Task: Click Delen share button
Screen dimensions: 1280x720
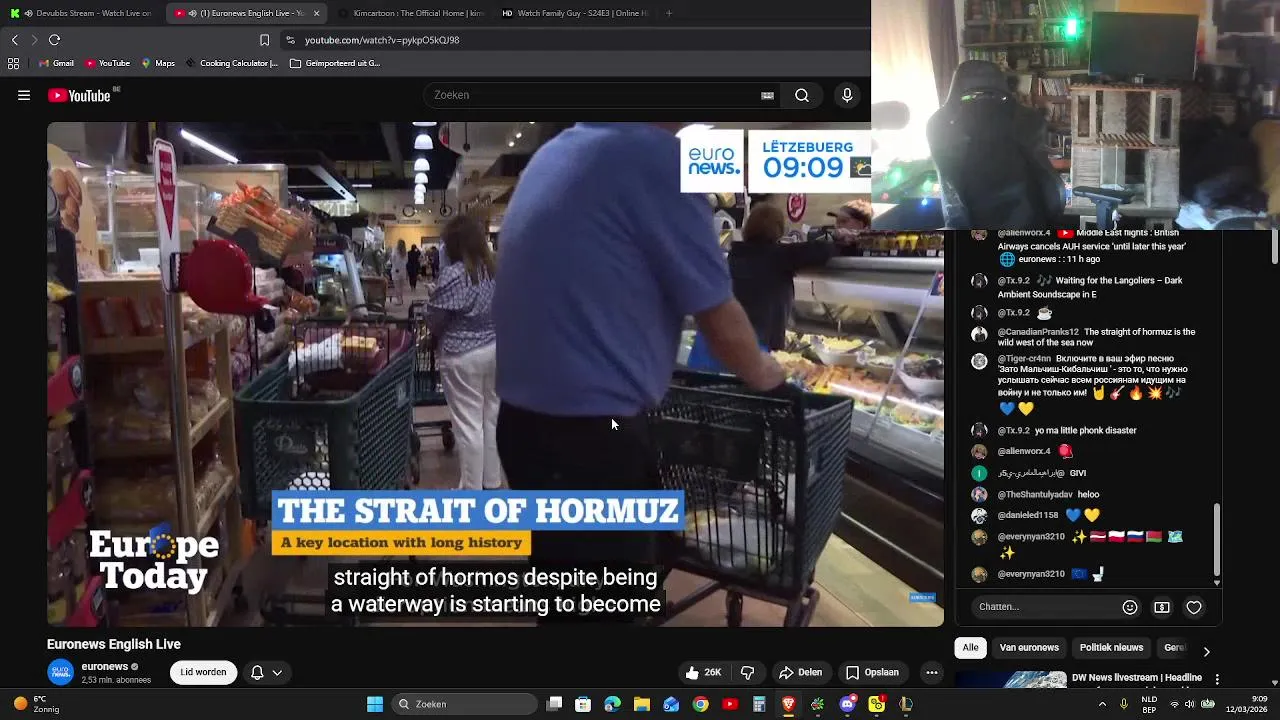Action: tap(801, 673)
